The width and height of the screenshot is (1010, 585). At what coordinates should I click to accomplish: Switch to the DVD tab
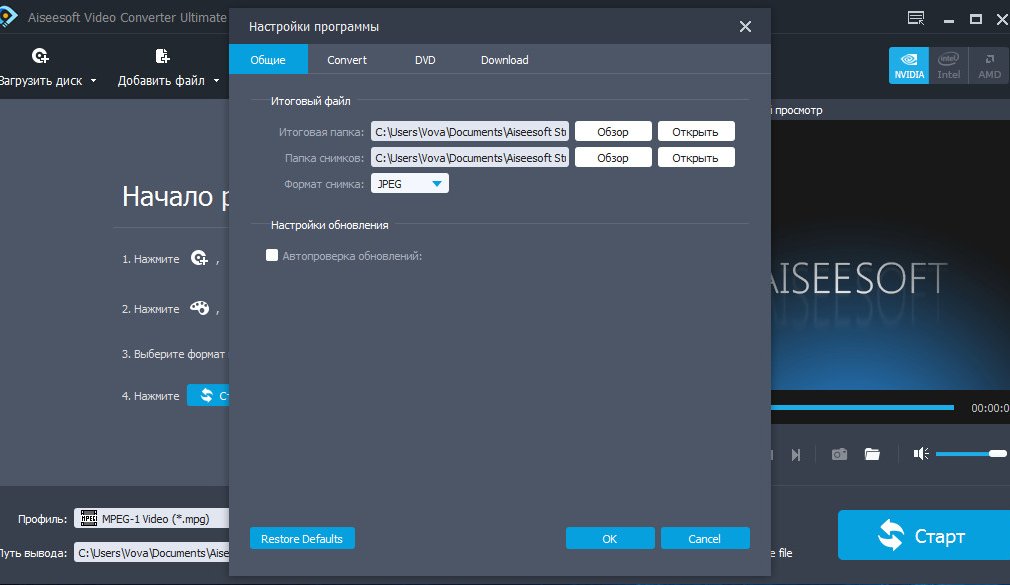pos(425,60)
